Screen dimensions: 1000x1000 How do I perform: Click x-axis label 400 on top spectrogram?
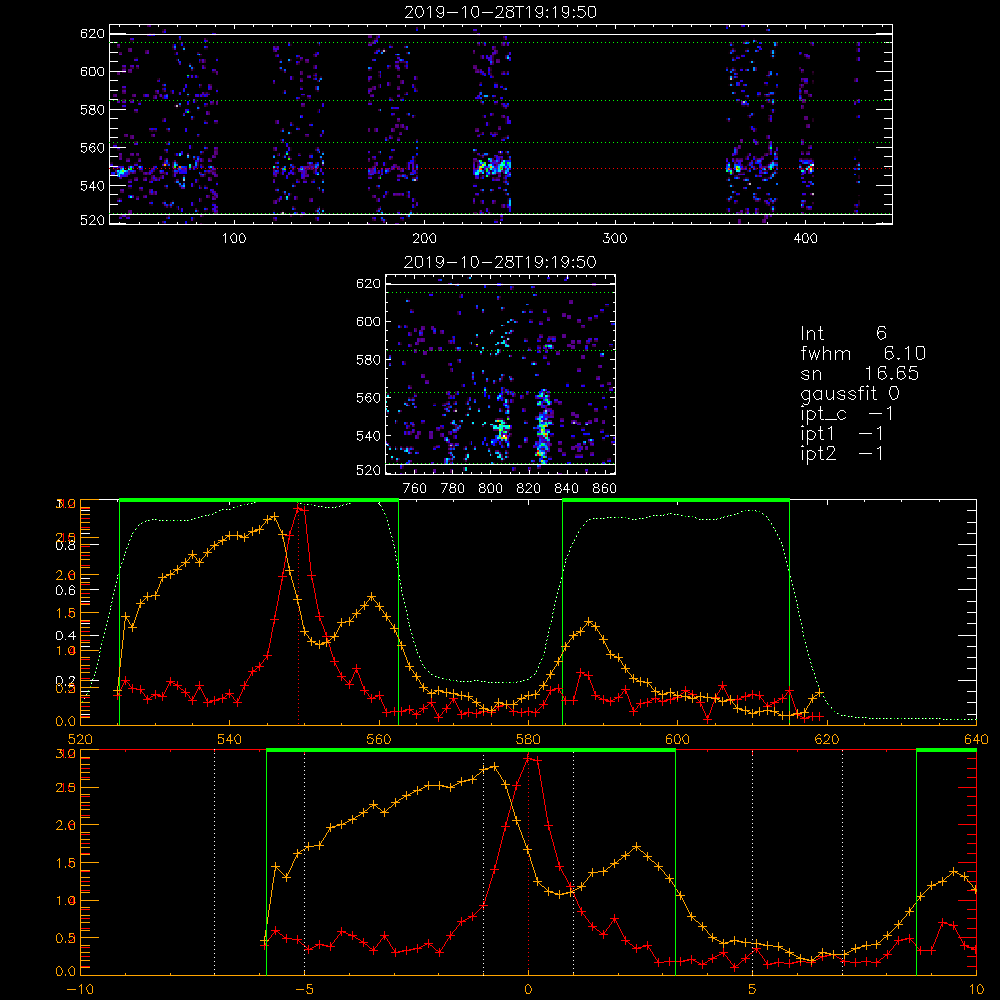click(805, 239)
